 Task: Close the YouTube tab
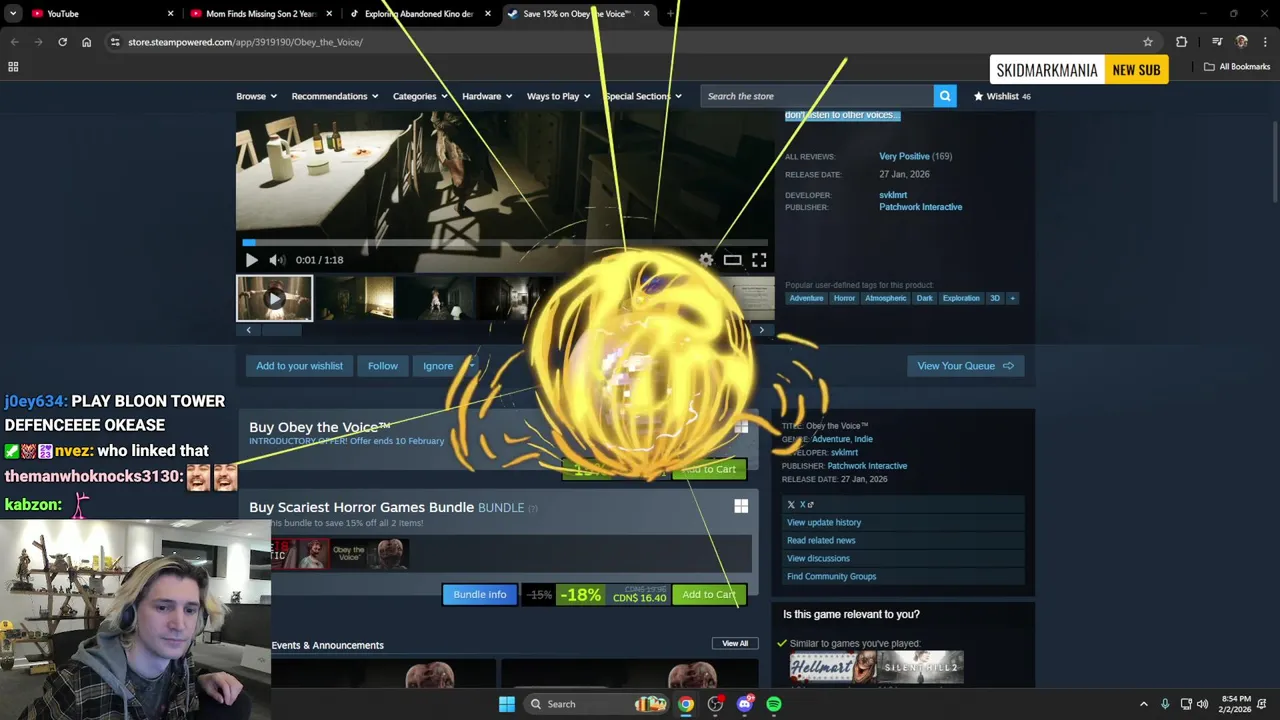click(x=170, y=14)
